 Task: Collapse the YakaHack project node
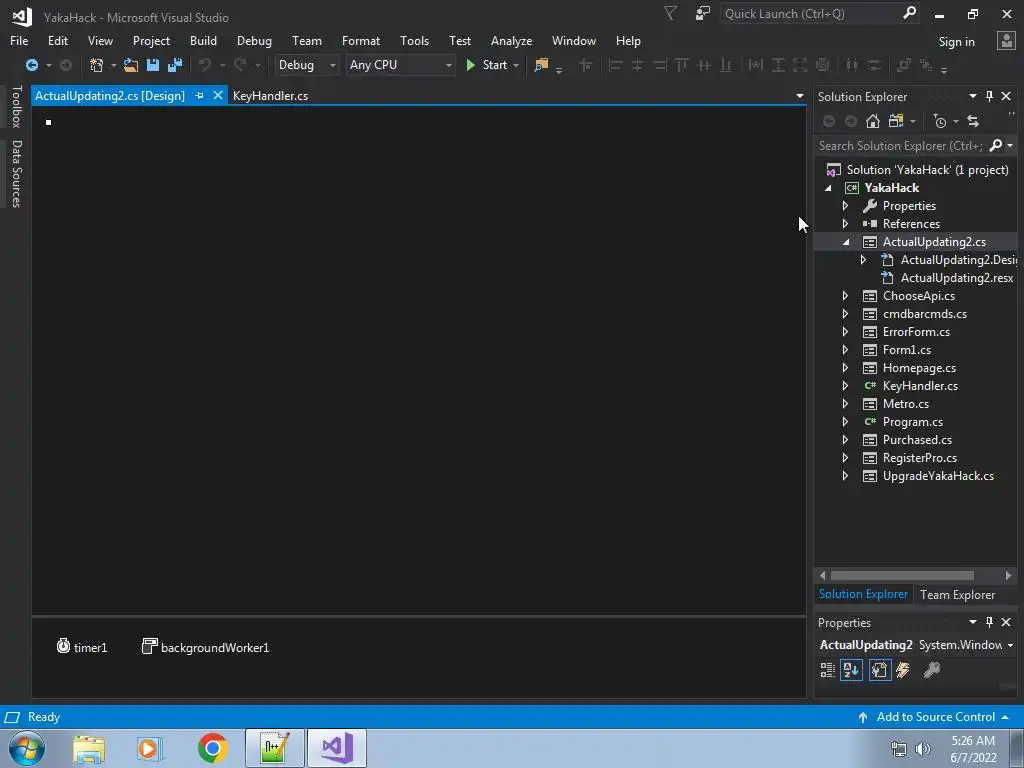tap(828, 188)
